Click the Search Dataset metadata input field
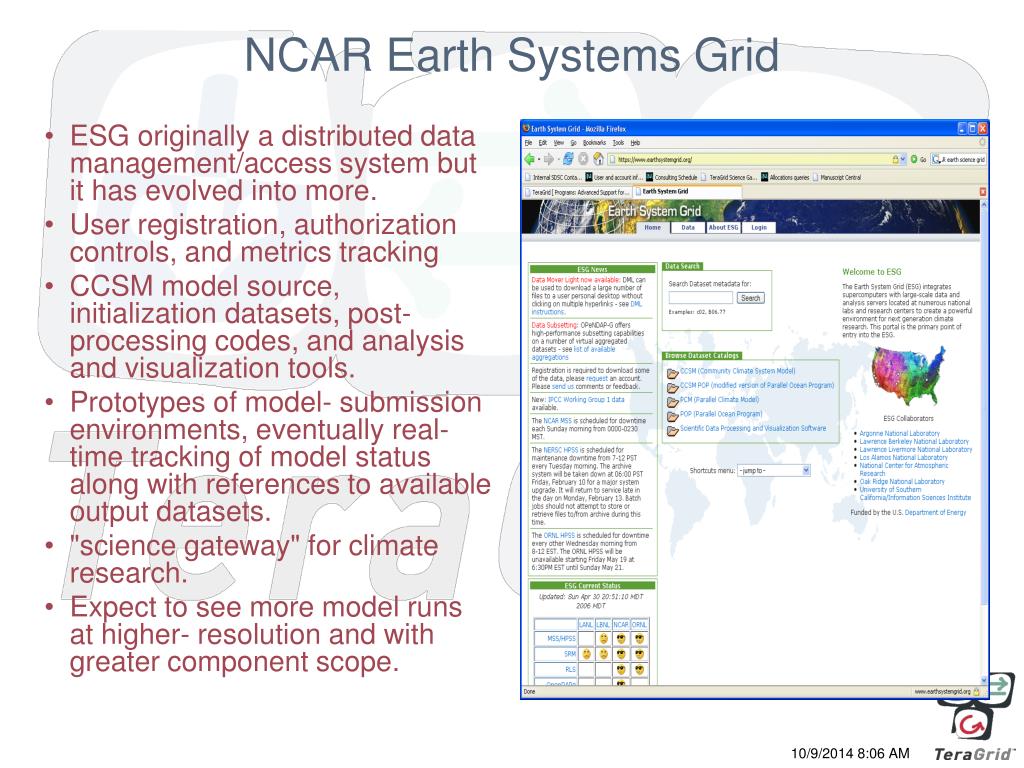The width and height of the screenshot is (1024, 768). pos(701,298)
